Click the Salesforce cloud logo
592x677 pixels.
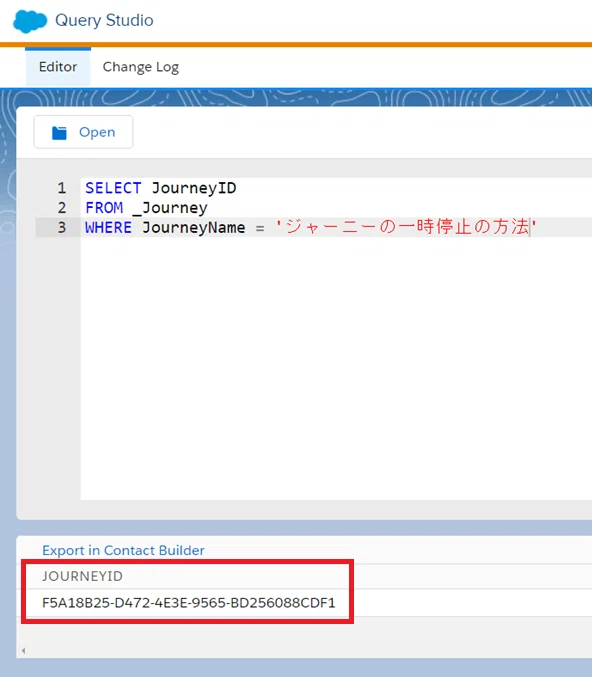30,21
